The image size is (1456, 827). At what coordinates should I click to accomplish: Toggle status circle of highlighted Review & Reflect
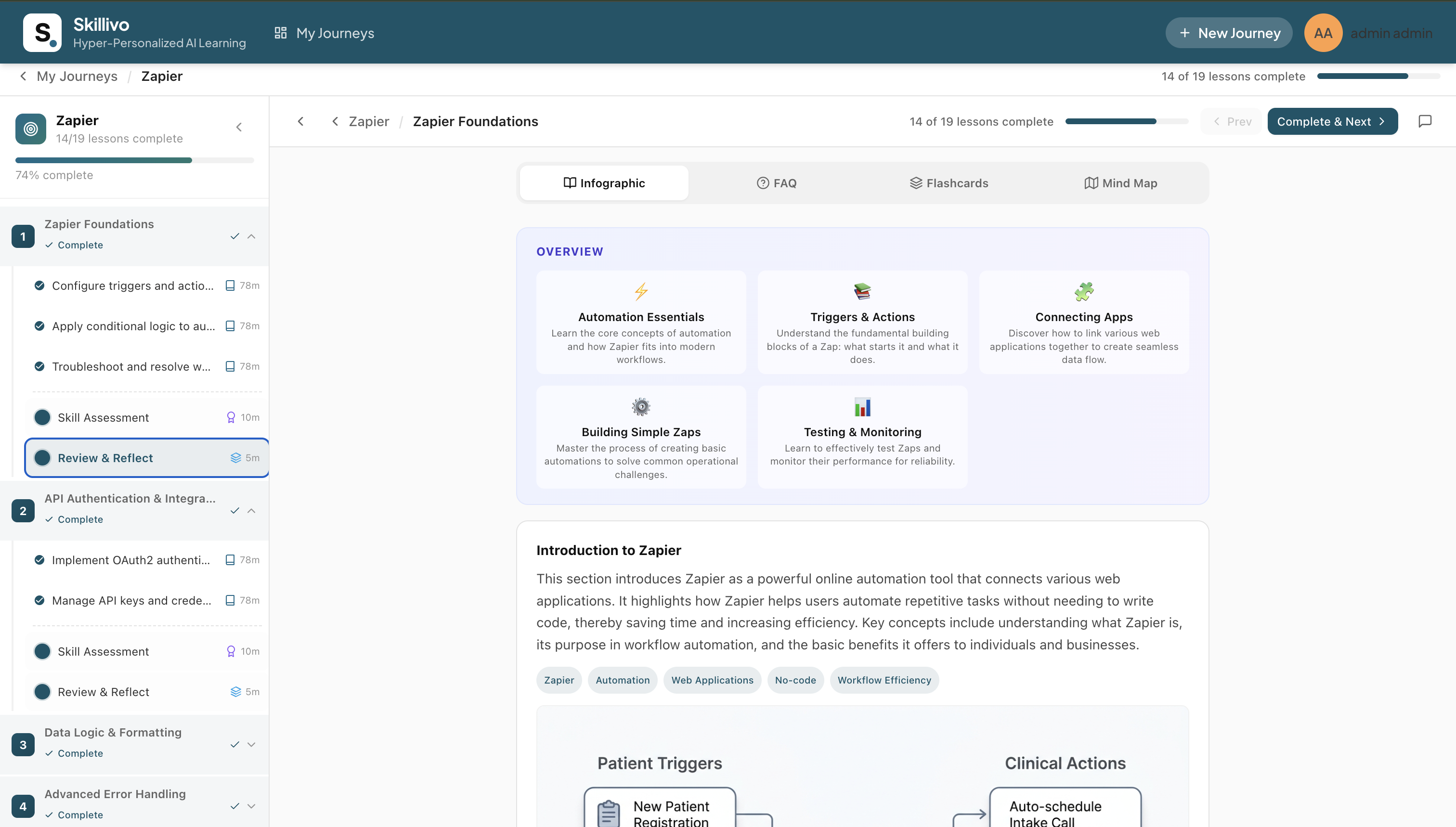tap(42, 458)
